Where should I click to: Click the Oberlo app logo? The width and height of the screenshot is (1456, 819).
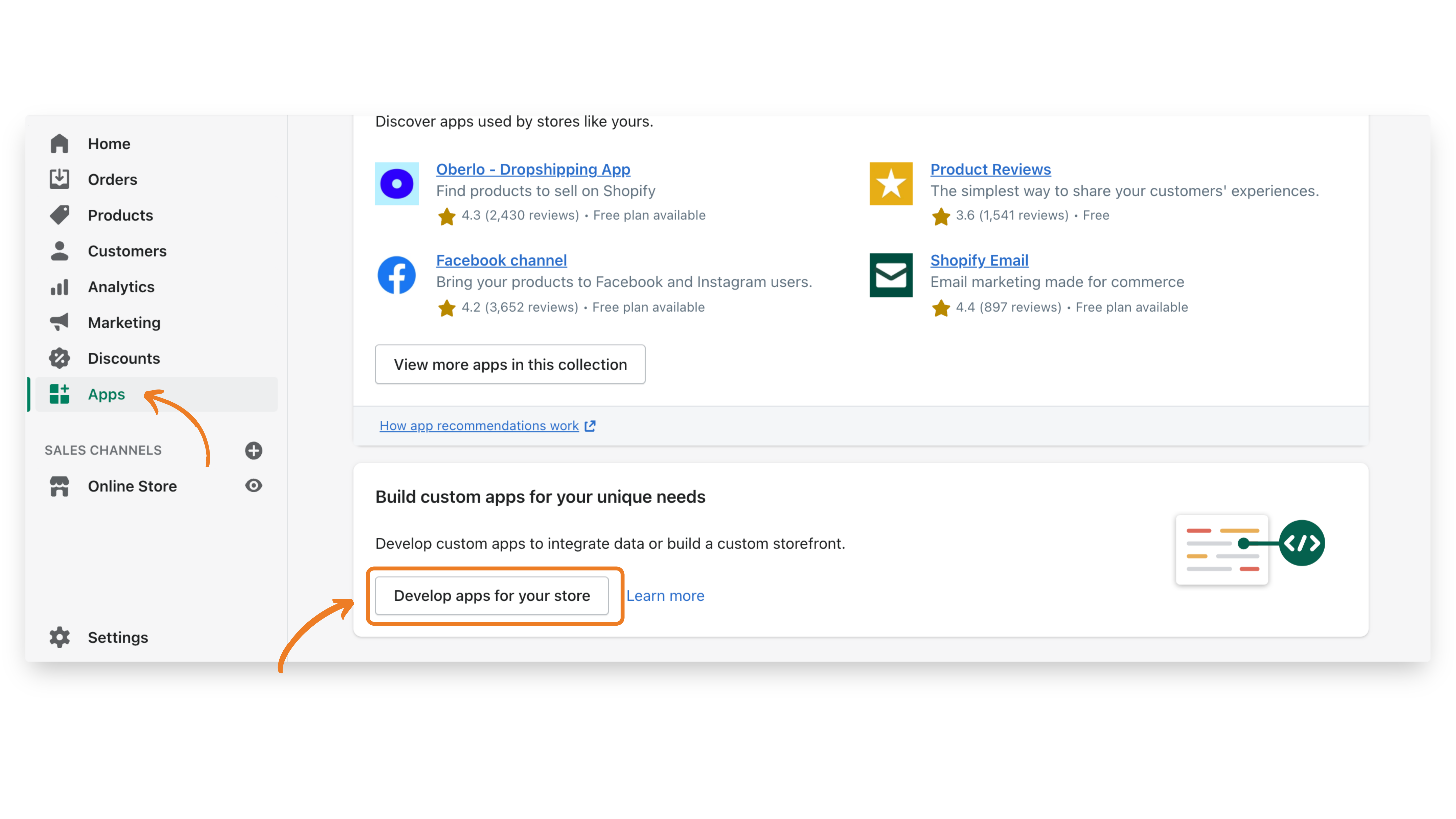click(x=397, y=184)
